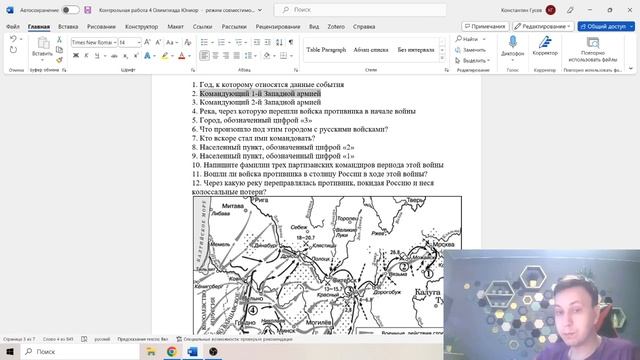Open Chrome from the taskbar

point(171,351)
